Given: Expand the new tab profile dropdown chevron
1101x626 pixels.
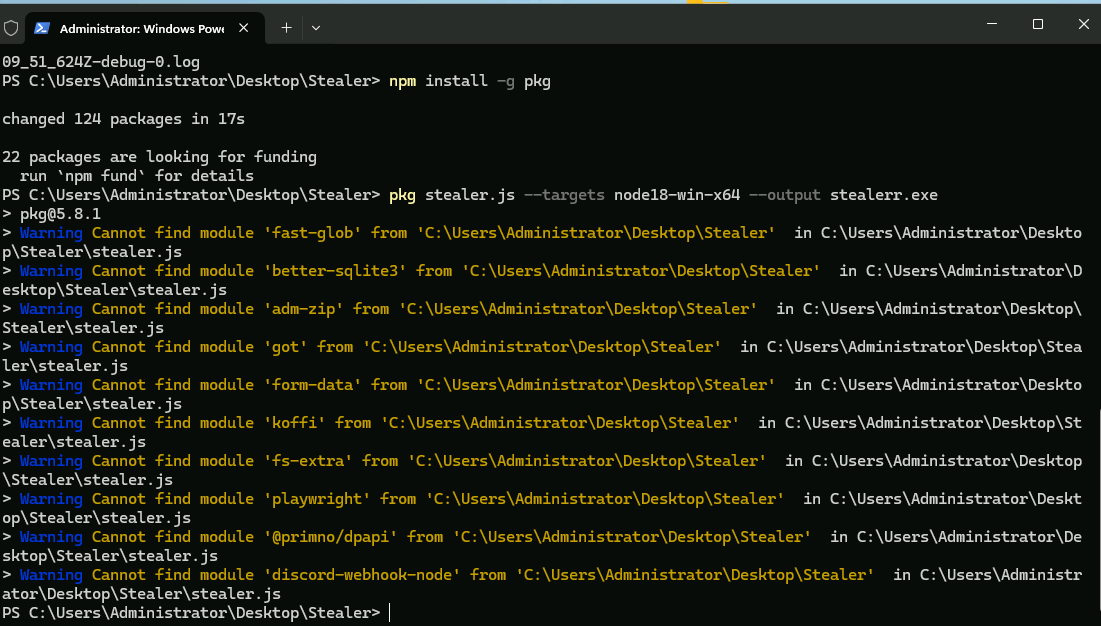Looking at the screenshot, I should click(316, 28).
